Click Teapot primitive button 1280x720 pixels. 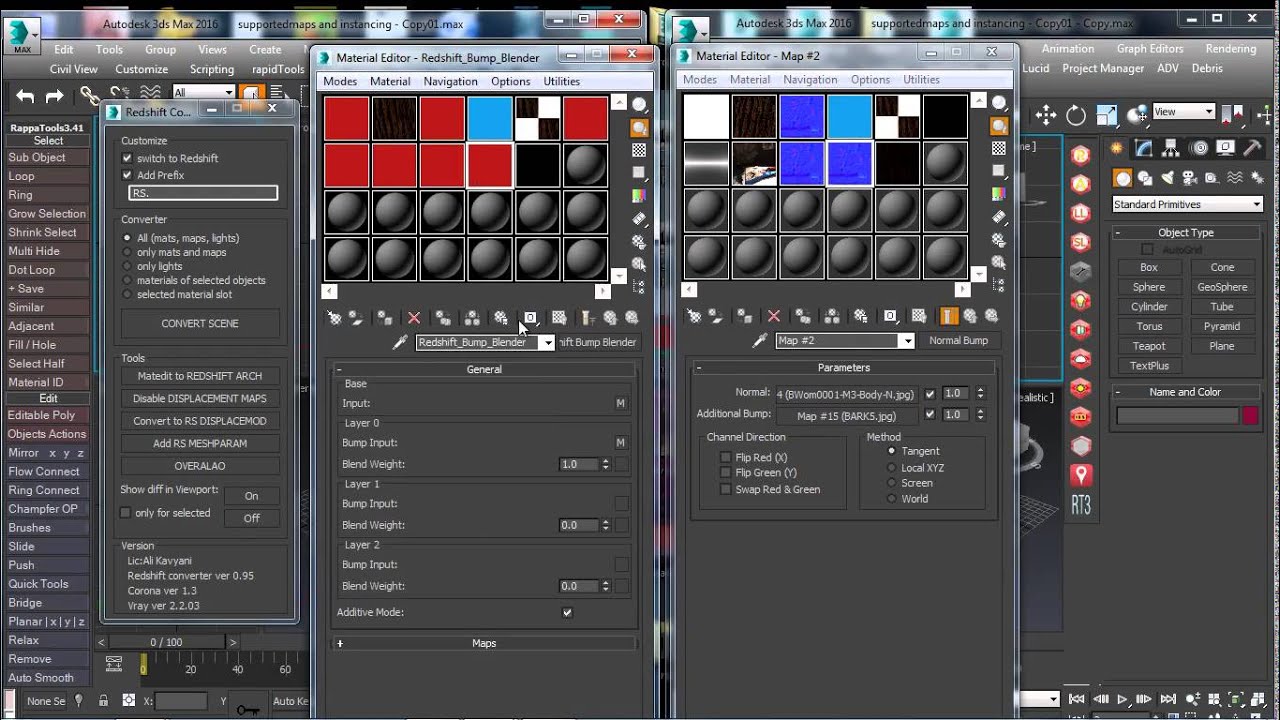click(1149, 346)
